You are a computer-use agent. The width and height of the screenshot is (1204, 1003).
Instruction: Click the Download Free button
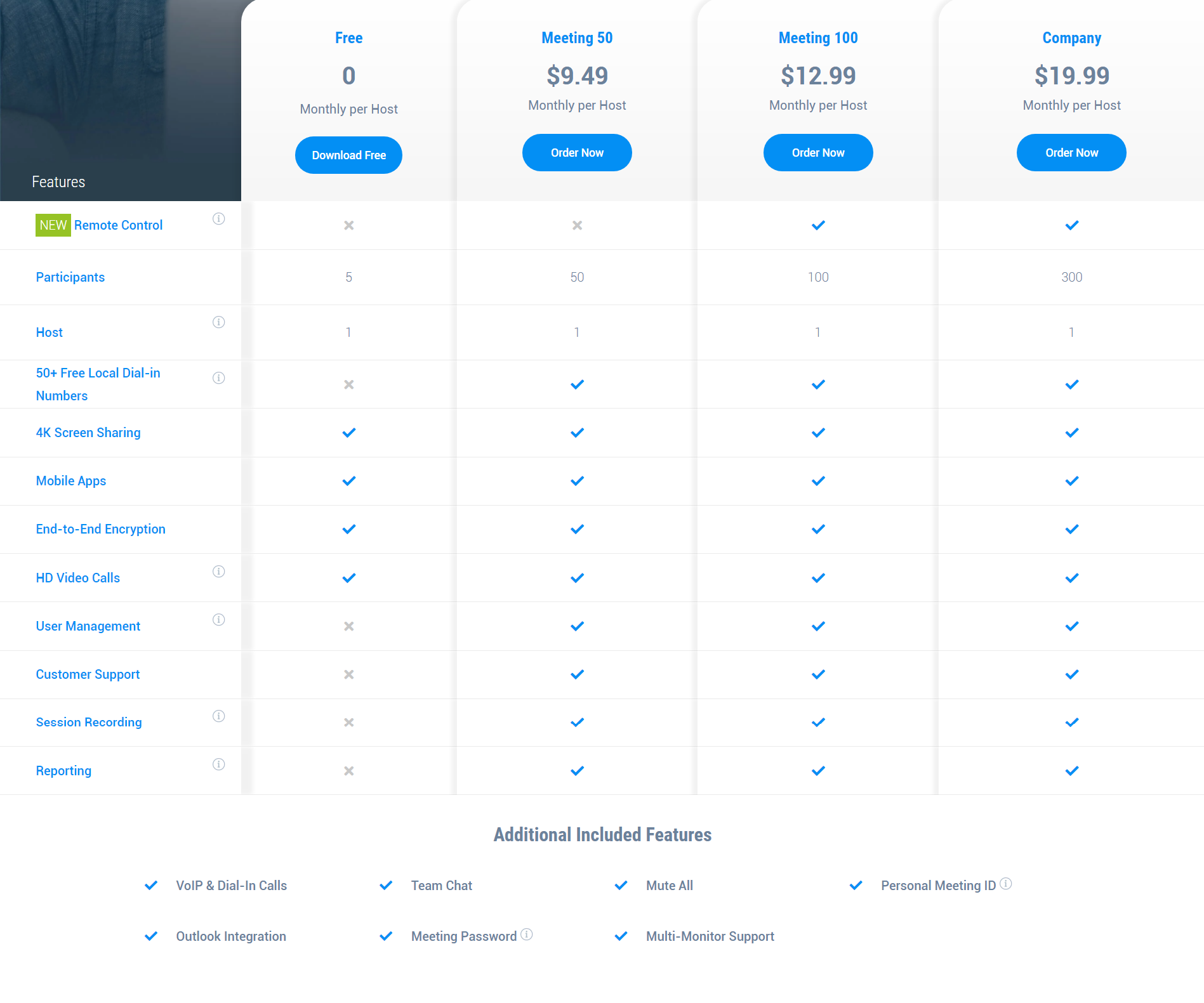pyautogui.click(x=348, y=155)
